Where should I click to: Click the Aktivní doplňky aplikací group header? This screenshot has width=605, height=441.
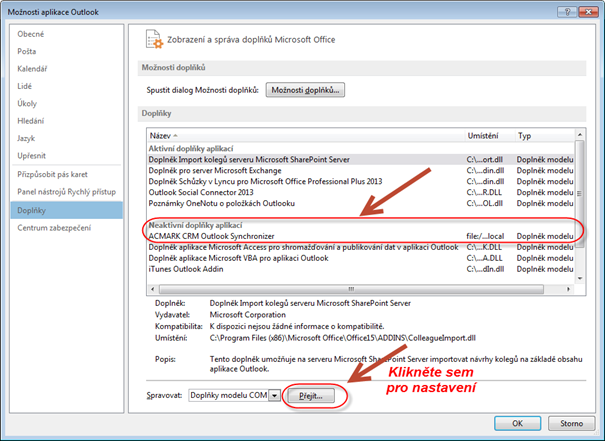191,149
